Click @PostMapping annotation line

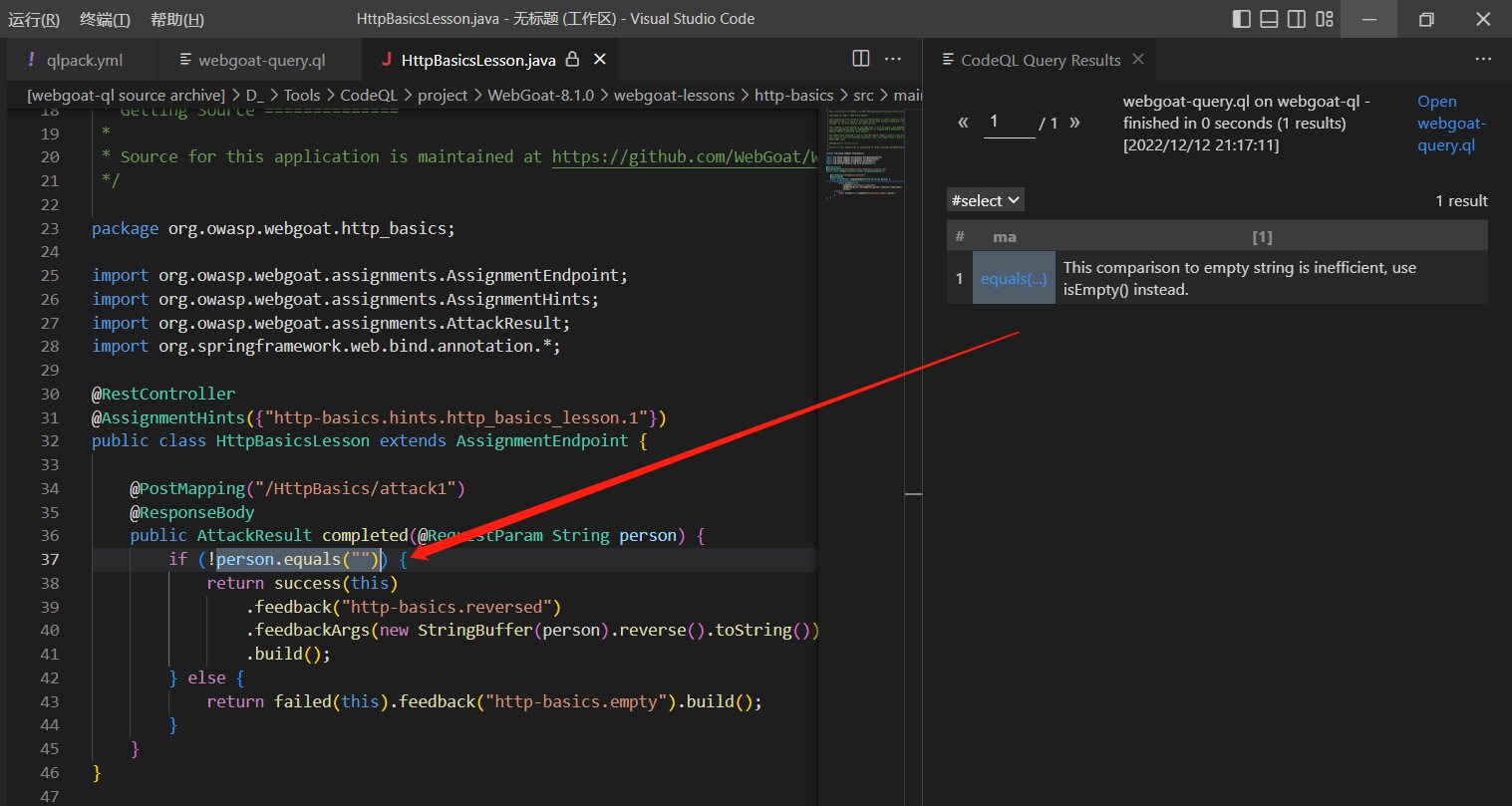point(297,488)
